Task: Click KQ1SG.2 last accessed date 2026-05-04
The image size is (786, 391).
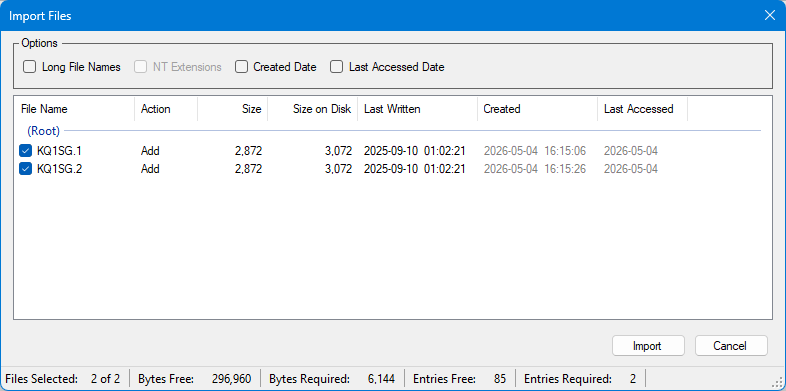Action: (x=631, y=169)
